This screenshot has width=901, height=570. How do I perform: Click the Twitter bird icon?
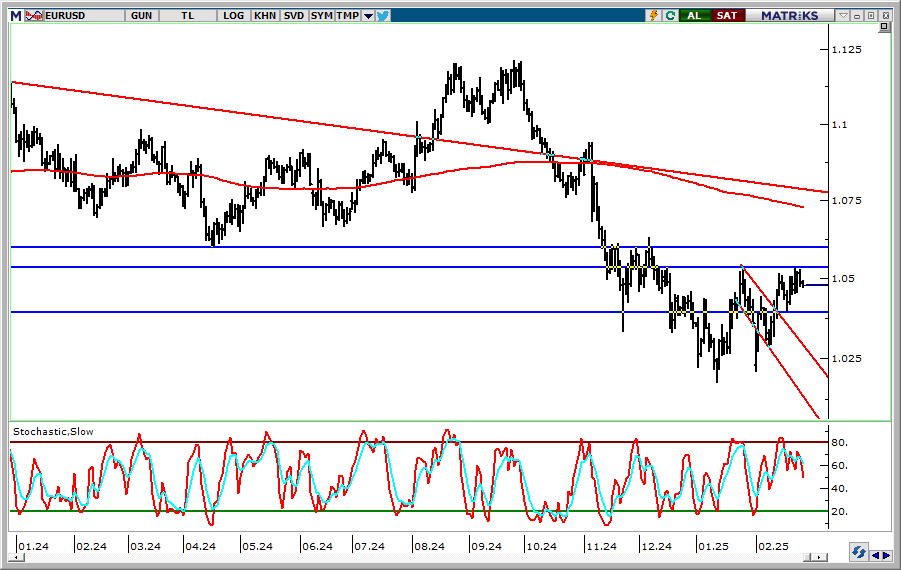pyautogui.click(x=383, y=16)
